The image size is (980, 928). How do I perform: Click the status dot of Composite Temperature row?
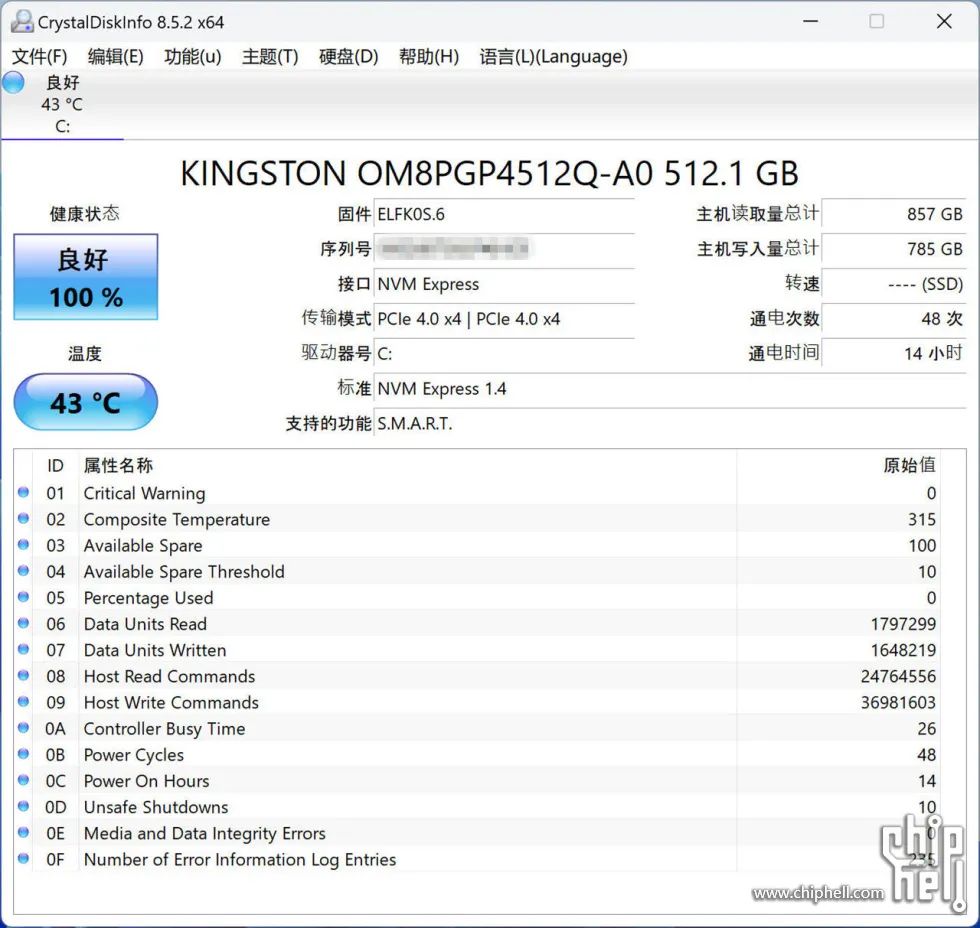(24, 519)
